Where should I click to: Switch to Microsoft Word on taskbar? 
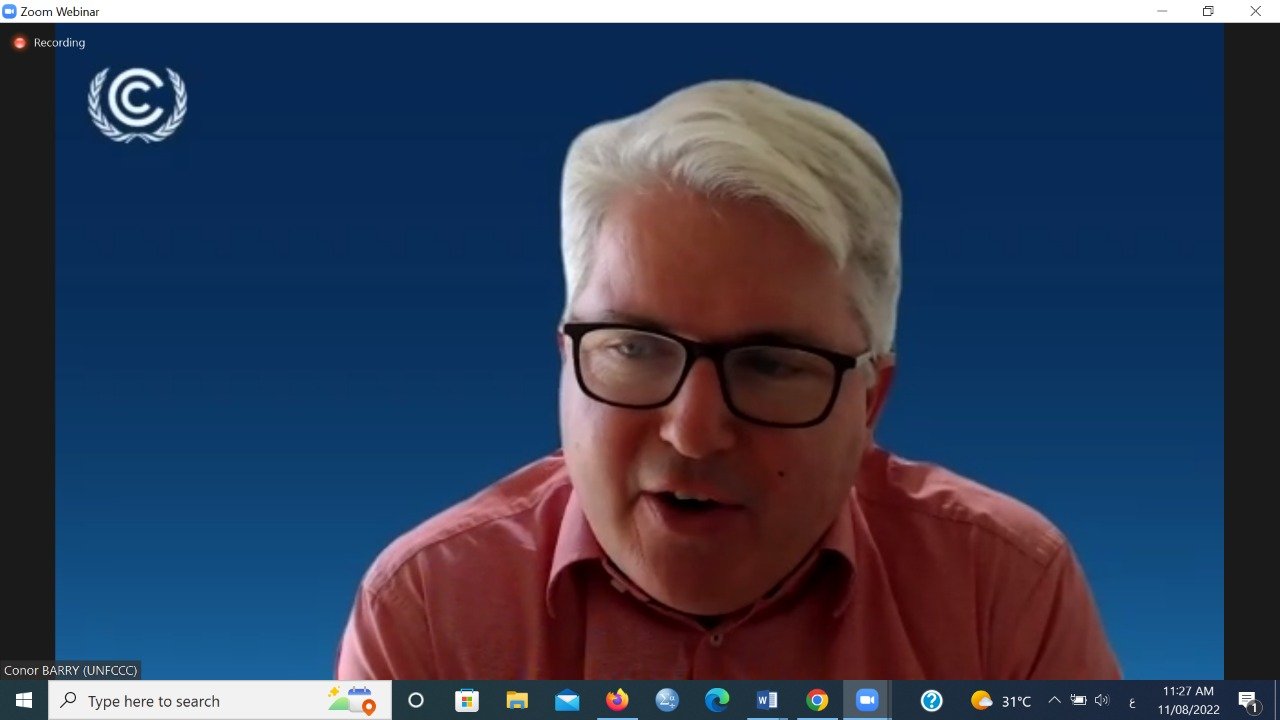[x=767, y=700]
